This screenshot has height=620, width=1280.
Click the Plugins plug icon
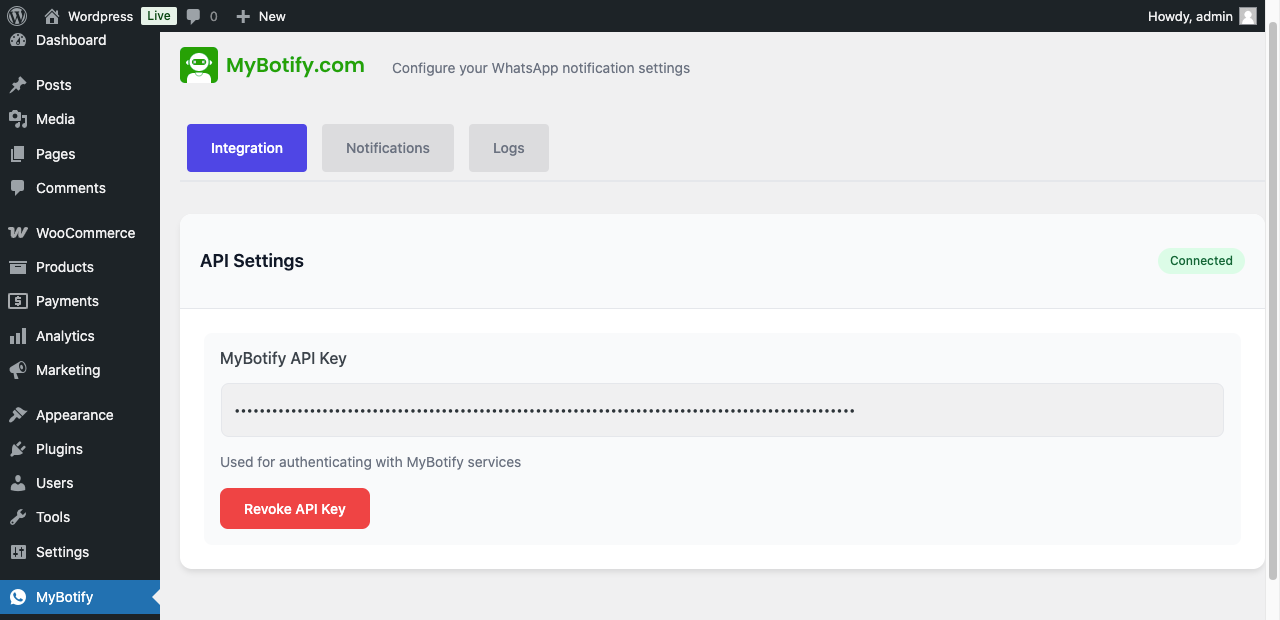pos(18,449)
